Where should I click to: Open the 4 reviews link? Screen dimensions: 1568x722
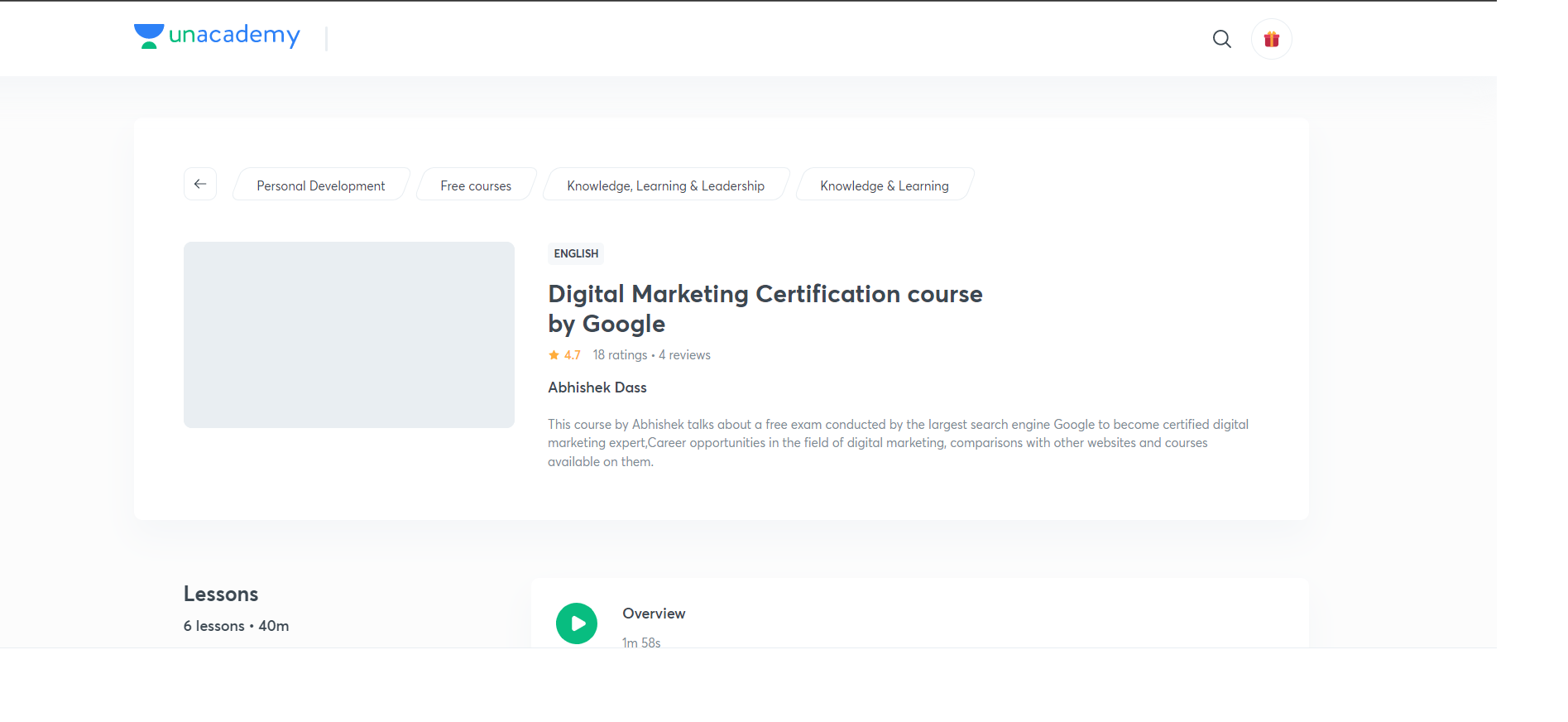tap(684, 355)
